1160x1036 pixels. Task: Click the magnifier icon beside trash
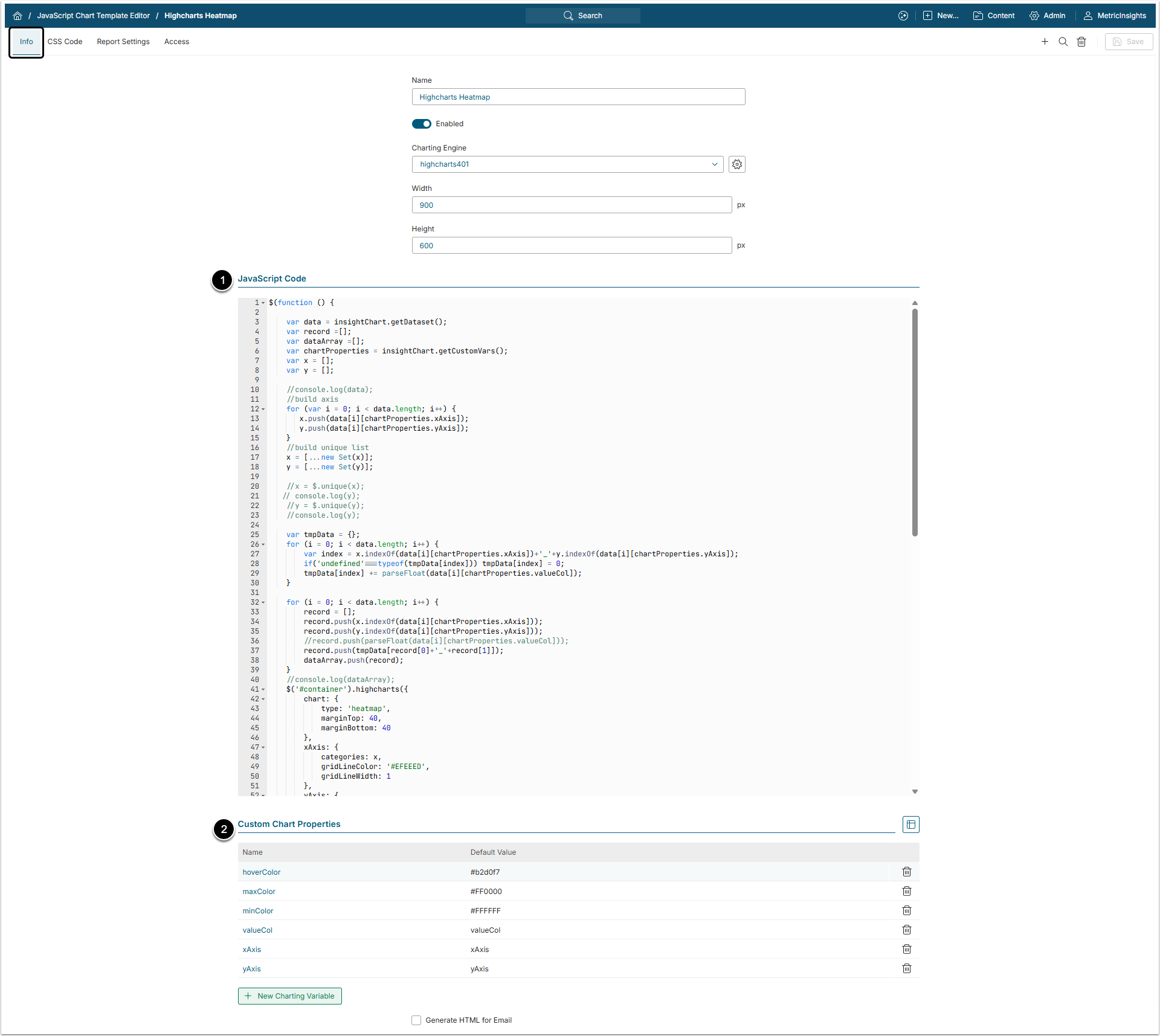tap(1063, 42)
